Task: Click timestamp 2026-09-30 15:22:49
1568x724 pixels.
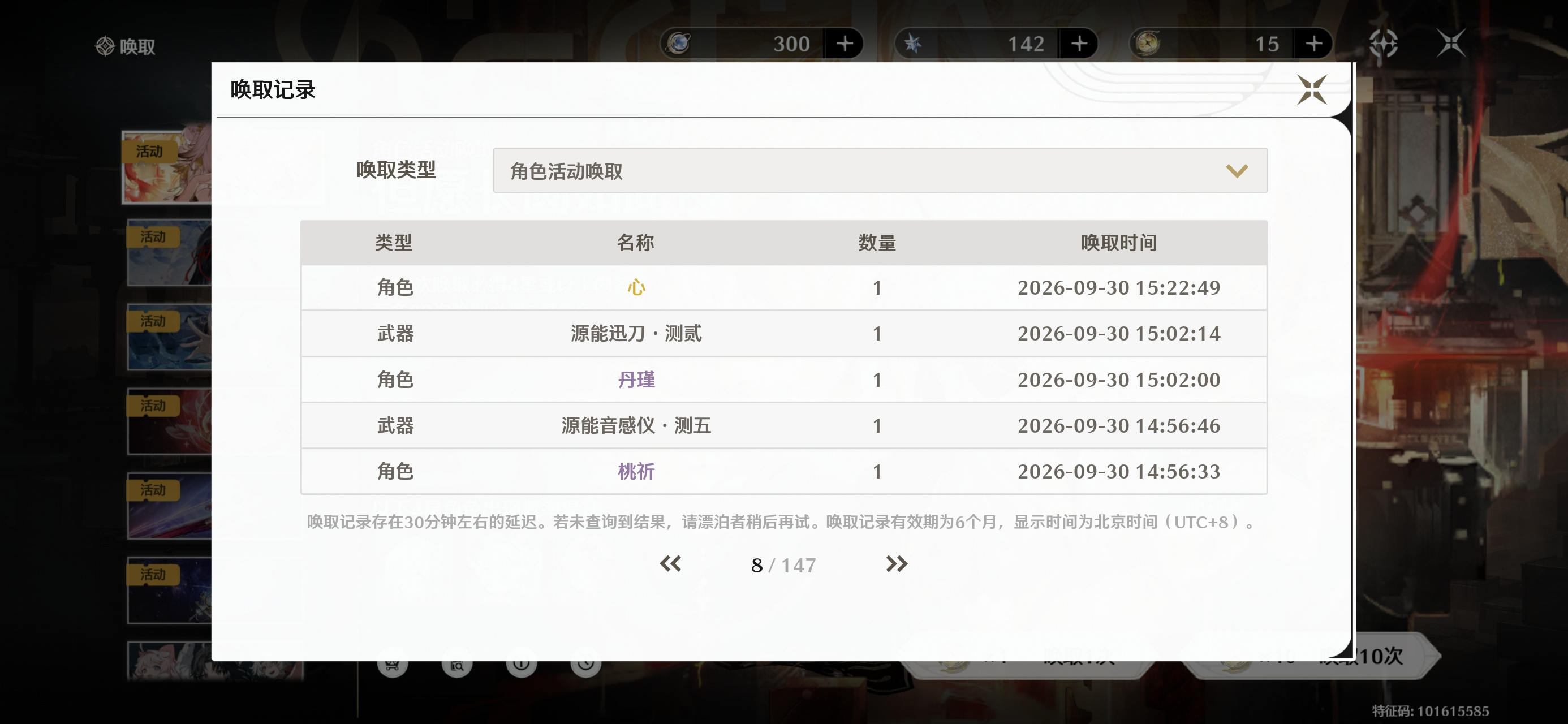Action: pyautogui.click(x=1119, y=287)
